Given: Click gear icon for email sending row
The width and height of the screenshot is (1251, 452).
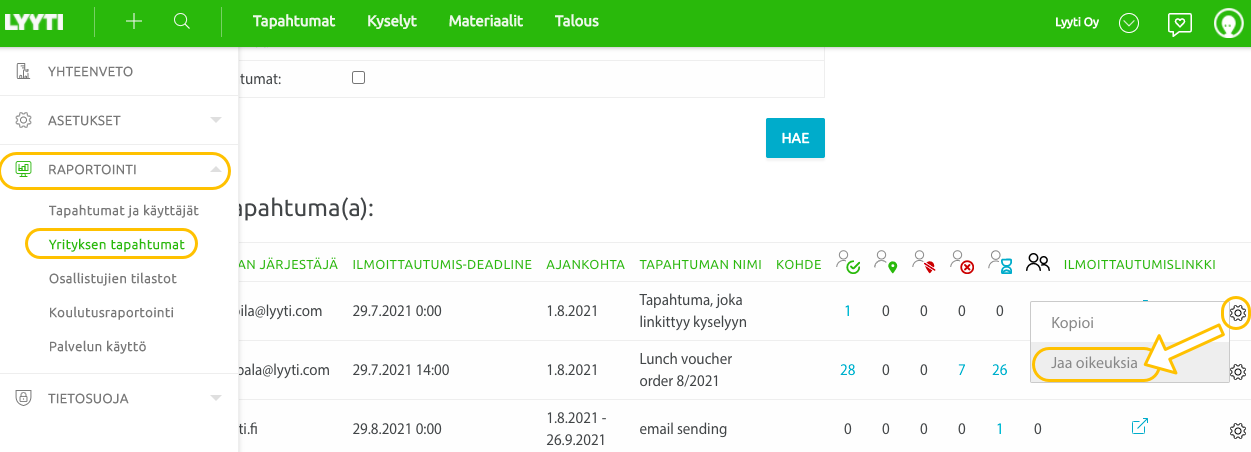Looking at the screenshot, I should pos(1237,431).
